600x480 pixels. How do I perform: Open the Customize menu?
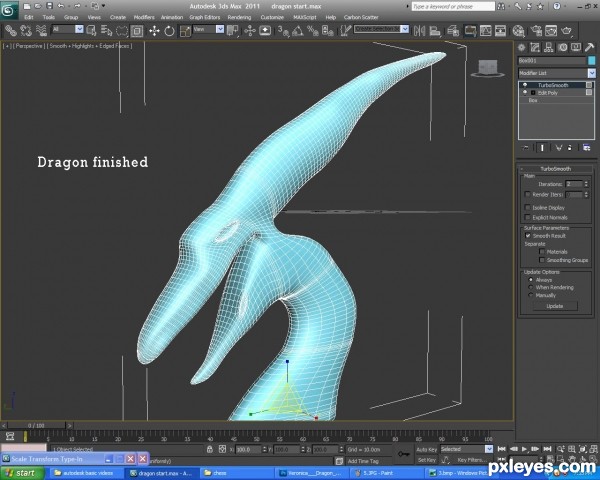[272, 17]
